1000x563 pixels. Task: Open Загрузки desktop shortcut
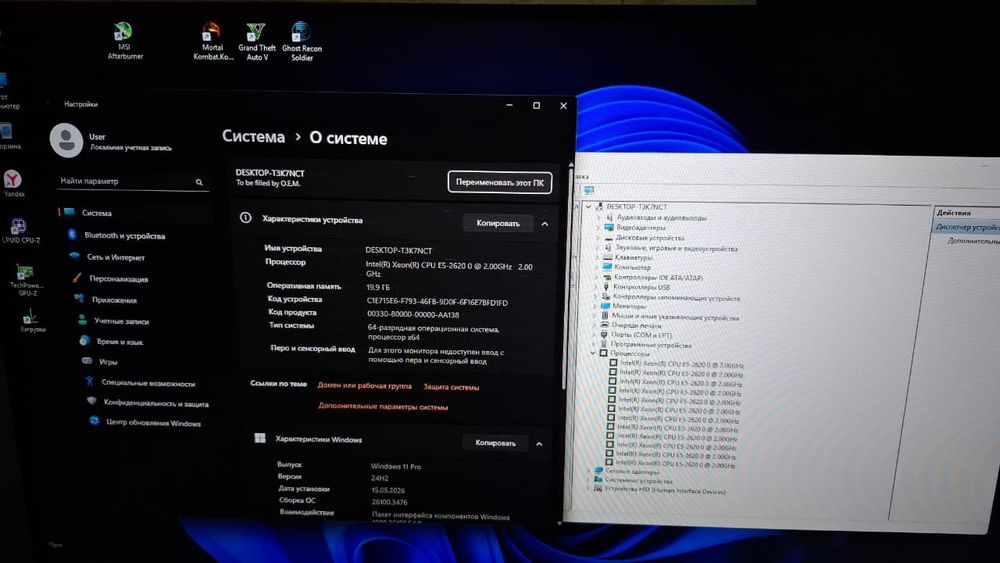coord(31,321)
